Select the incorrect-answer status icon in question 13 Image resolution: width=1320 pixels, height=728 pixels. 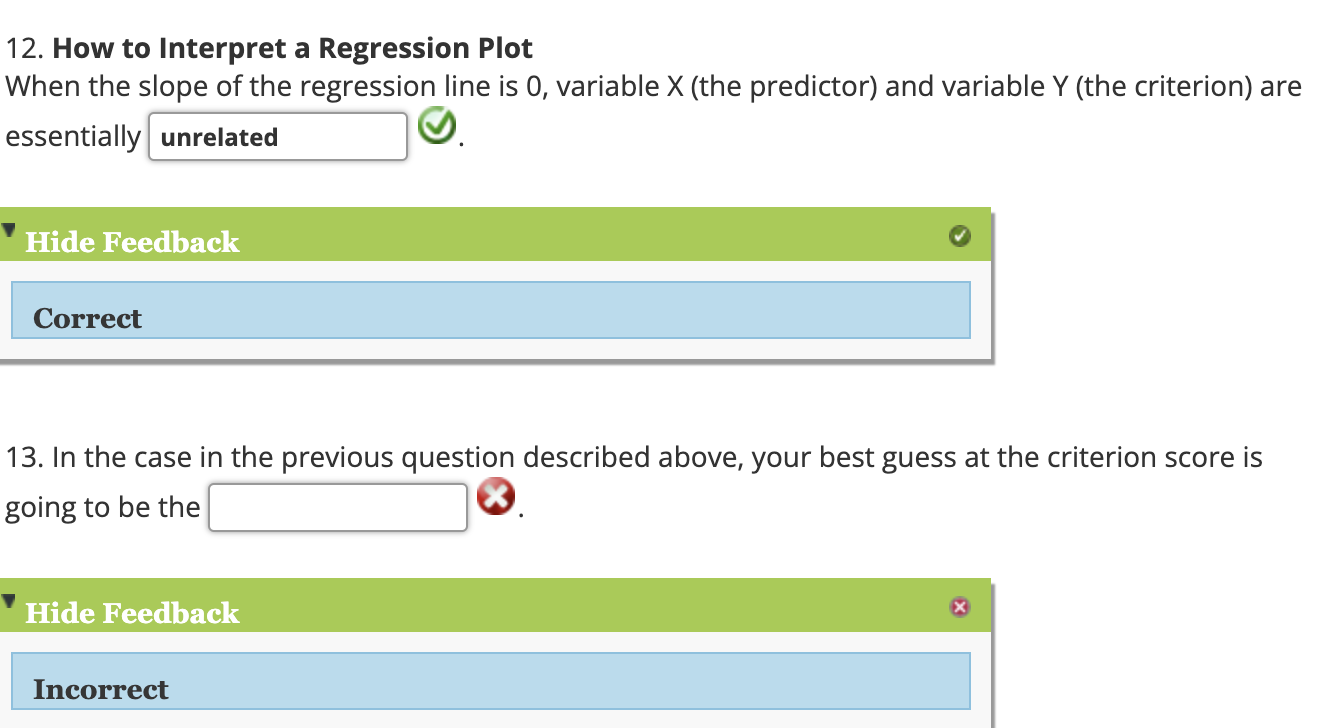pyautogui.click(x=496, y=497)
